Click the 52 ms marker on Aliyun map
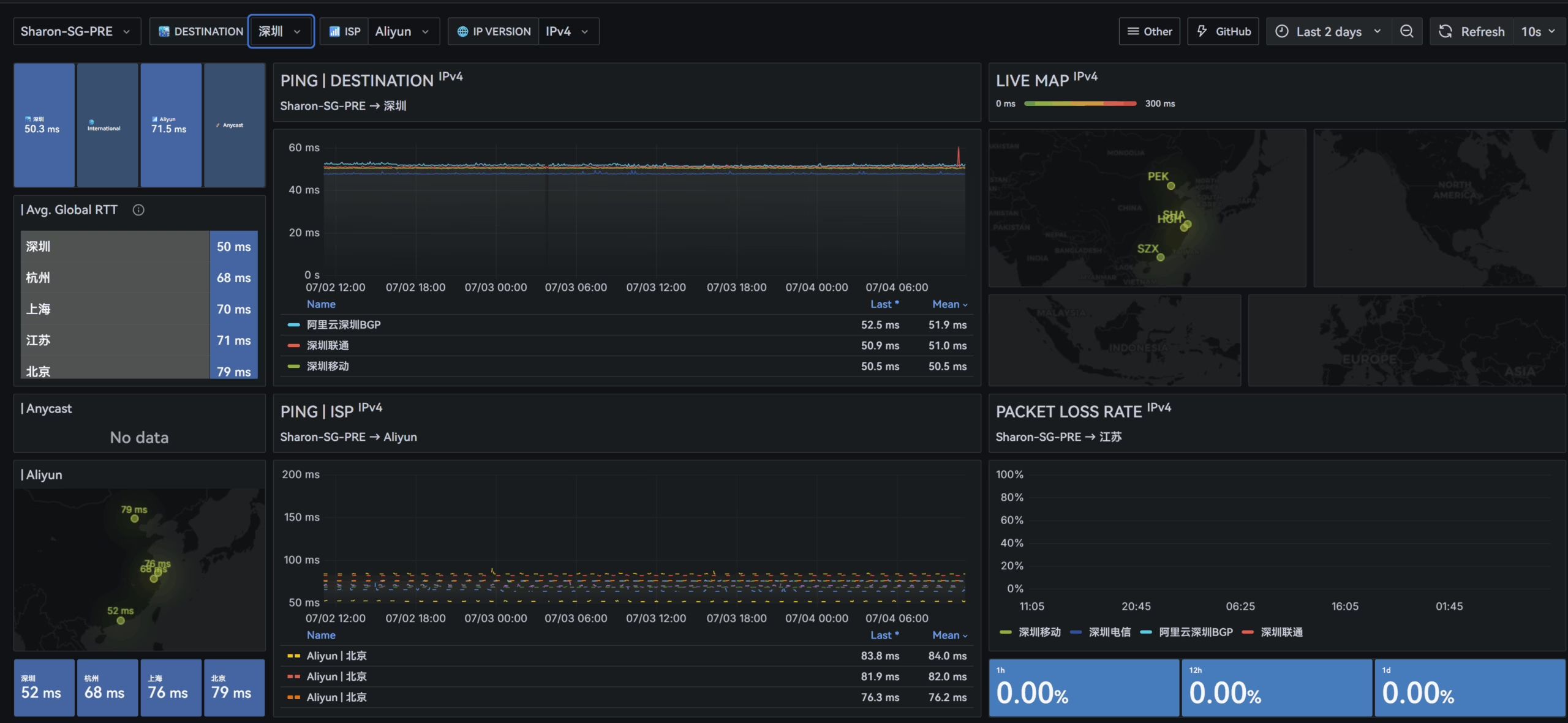The height and width of the screenshot is (723, 1568). tap(121, 621)
